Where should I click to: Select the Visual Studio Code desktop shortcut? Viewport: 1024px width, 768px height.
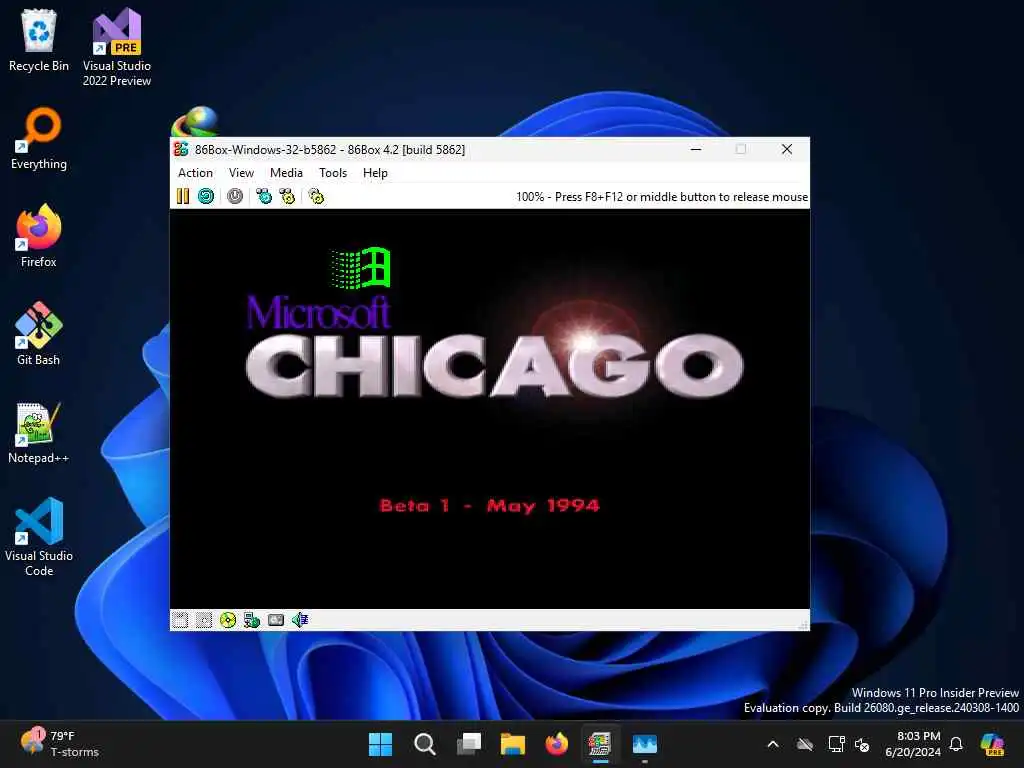point(39,537)
